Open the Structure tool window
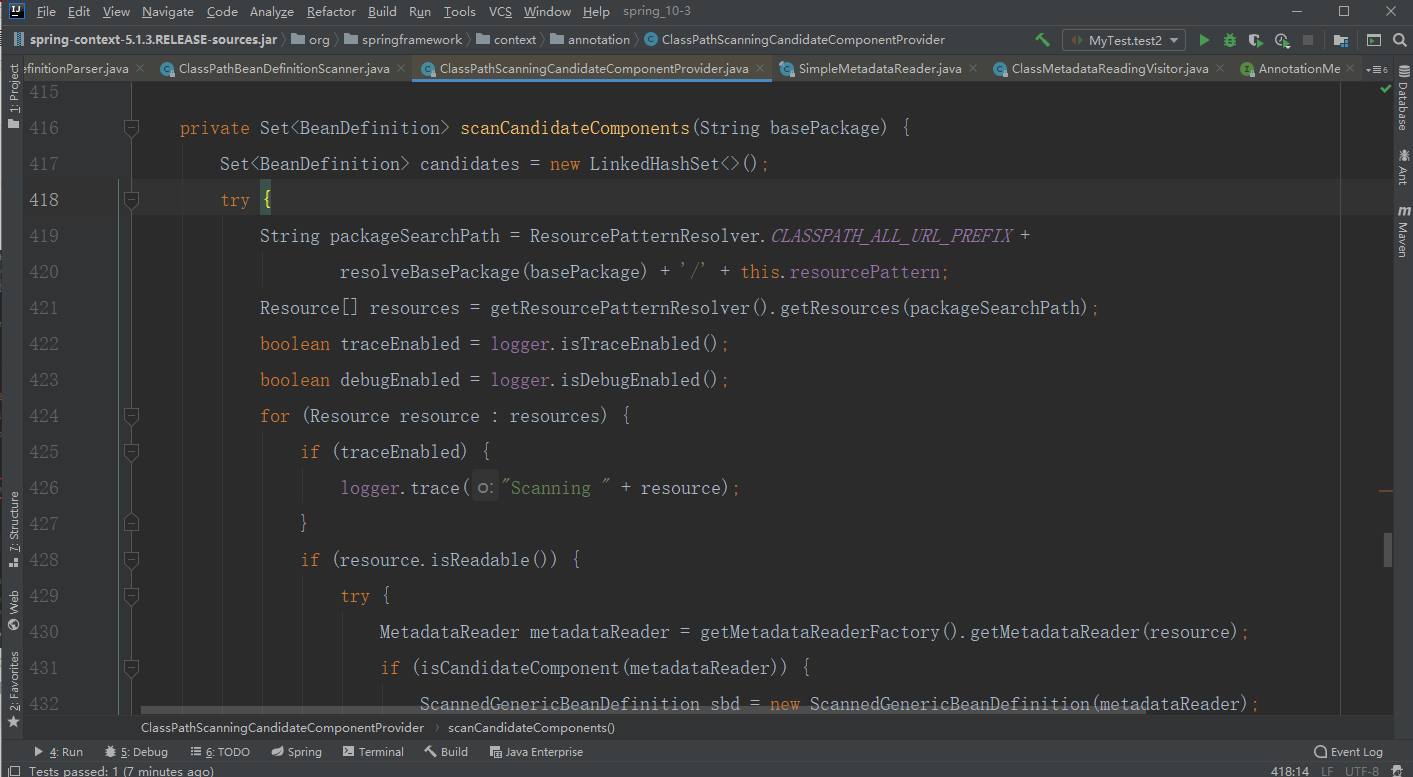1413x777 pixels. 13,530
